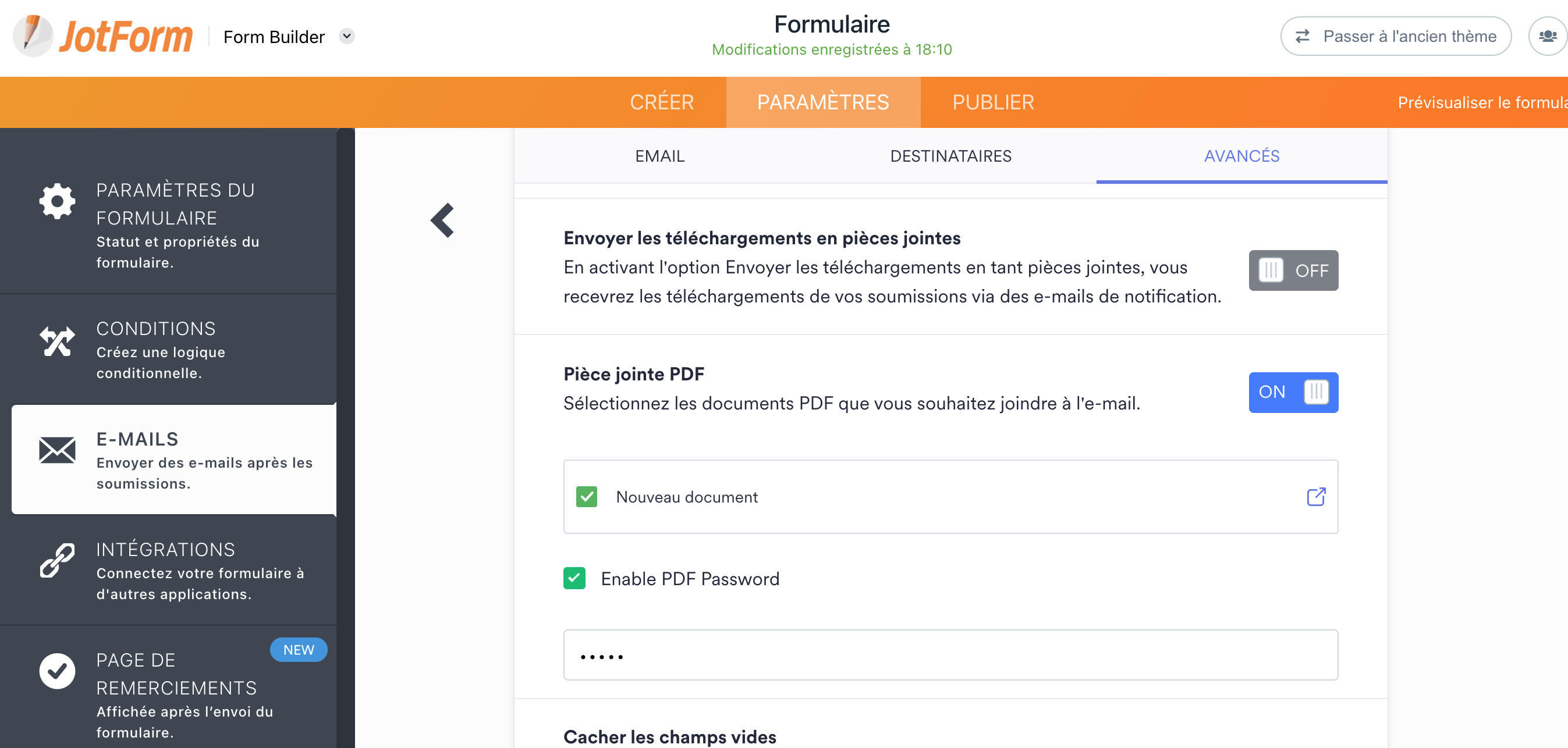Open Nouveau document via external link icon
This screenshot has width=1568, height=748.
tap(1316, 497)
